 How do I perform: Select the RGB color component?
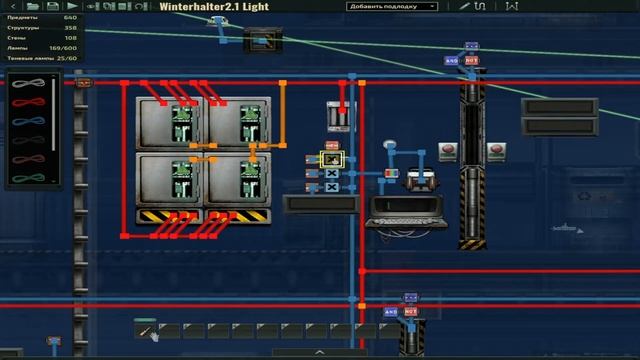(x=391, y=173)
